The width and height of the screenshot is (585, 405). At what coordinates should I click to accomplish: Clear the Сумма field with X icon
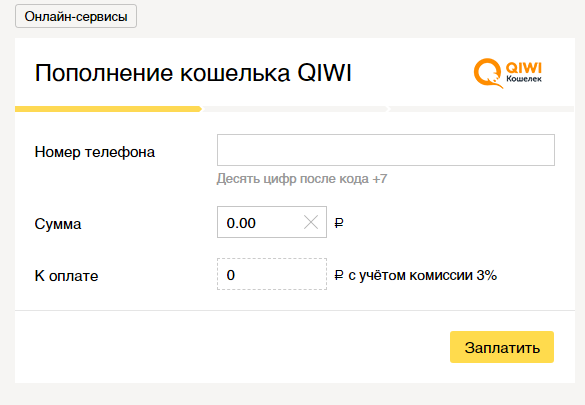click(311, 223)
